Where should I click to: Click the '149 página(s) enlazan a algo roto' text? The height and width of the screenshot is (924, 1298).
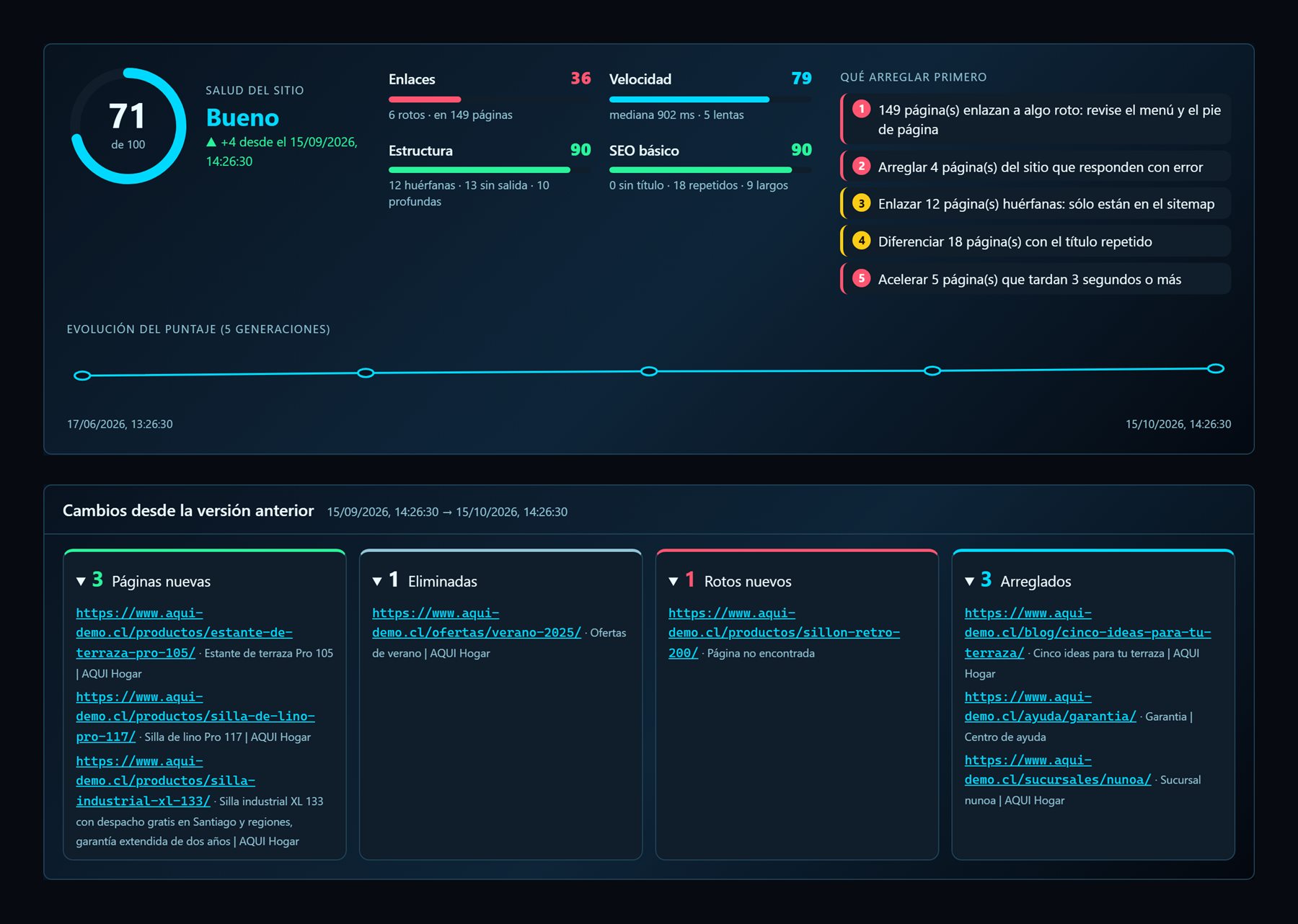tap(1049, 120)
